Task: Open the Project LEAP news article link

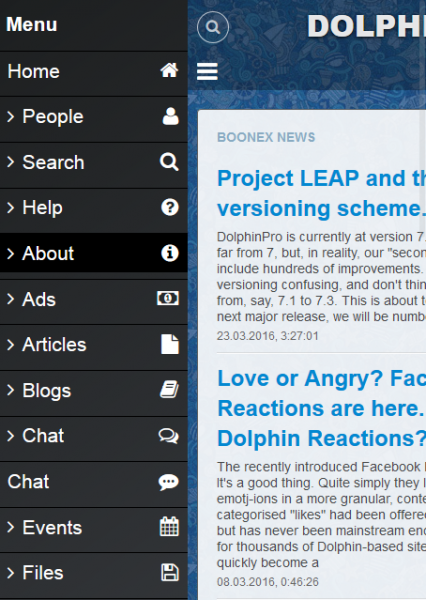Action: click(x=322, y=193)
